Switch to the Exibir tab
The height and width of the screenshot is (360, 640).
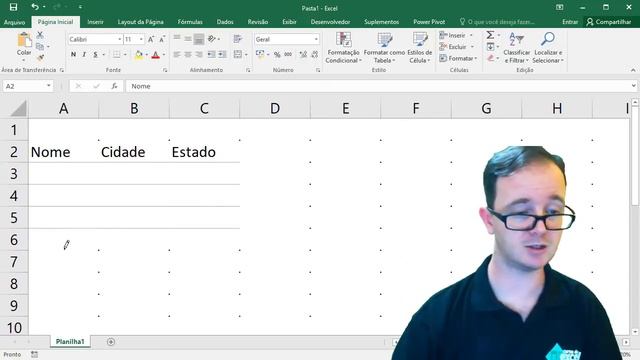click(x=289, y=22)
